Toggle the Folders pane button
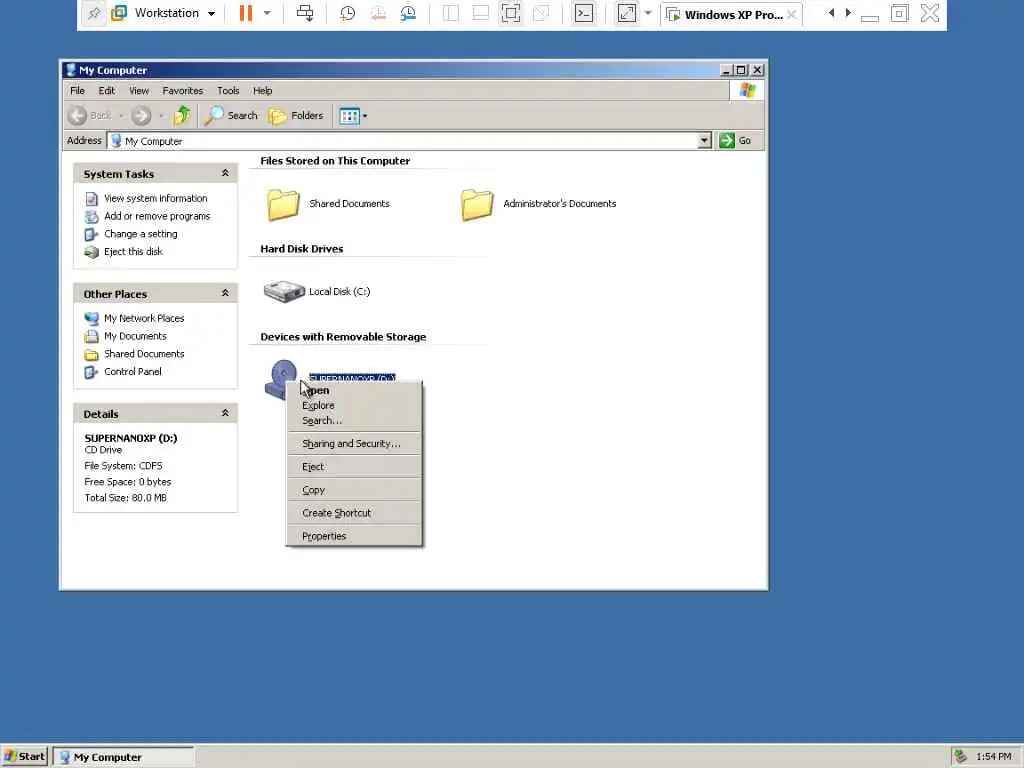 click(296, 116)
